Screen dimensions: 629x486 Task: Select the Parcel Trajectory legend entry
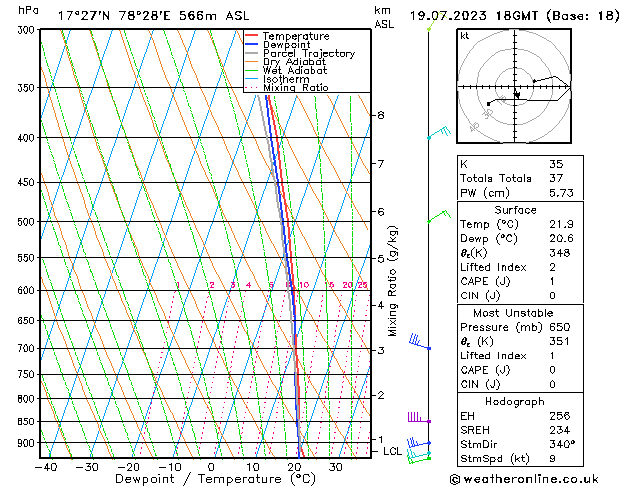(309, 53)
